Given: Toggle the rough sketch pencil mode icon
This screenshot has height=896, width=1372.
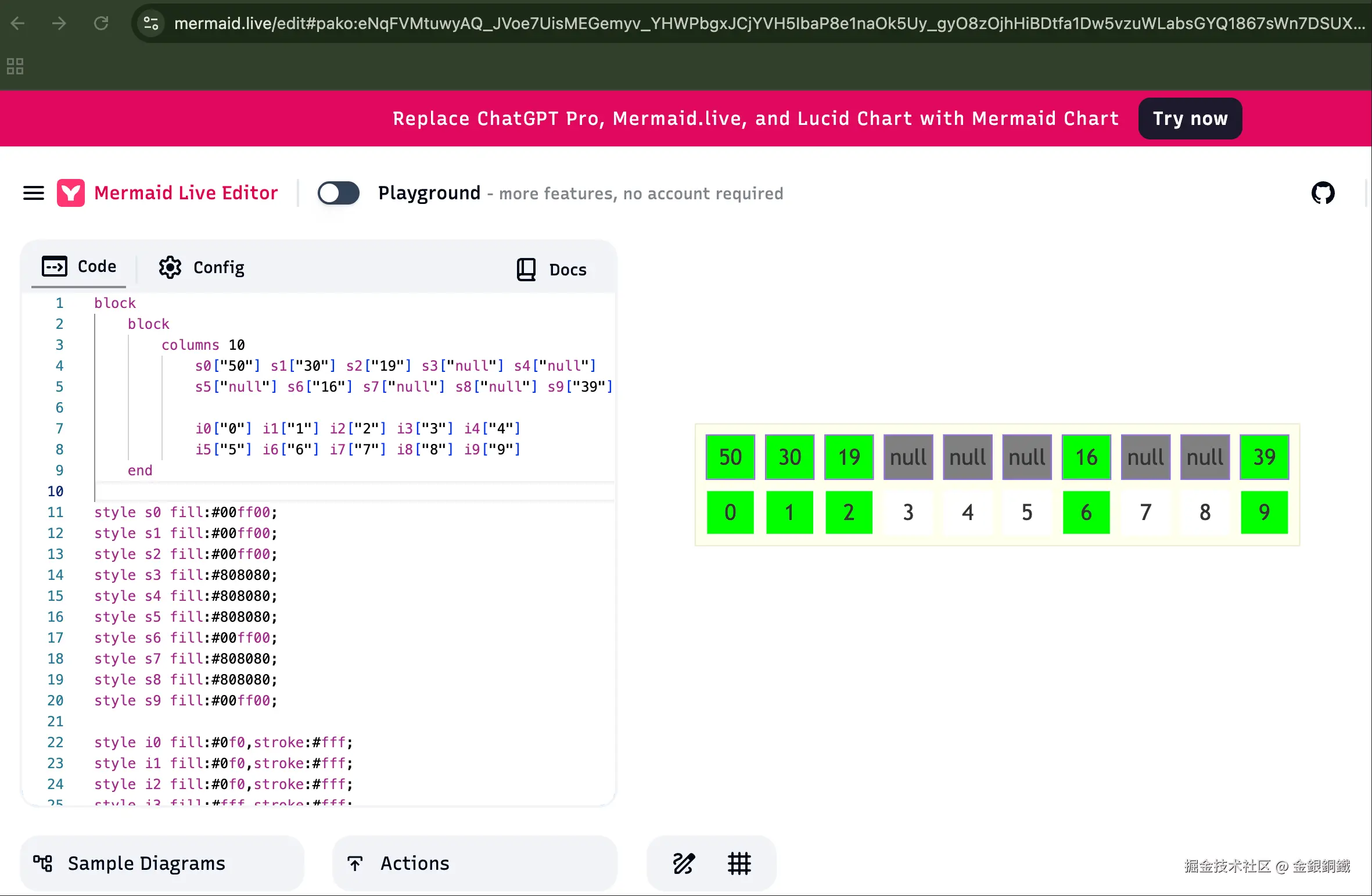Looking at the screenshot, I should click(x=684, y=863).
